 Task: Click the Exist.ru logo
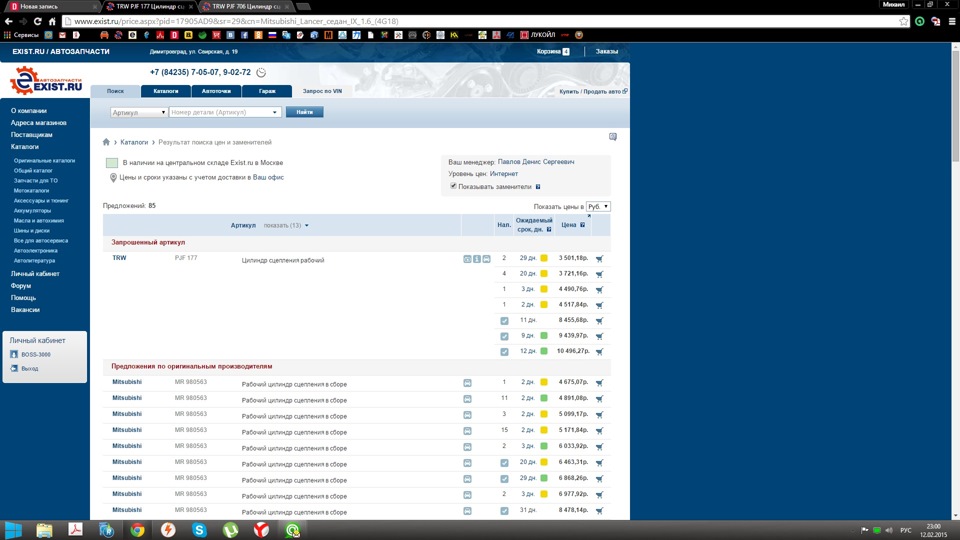pyautogui.click(x=46, y=81)
